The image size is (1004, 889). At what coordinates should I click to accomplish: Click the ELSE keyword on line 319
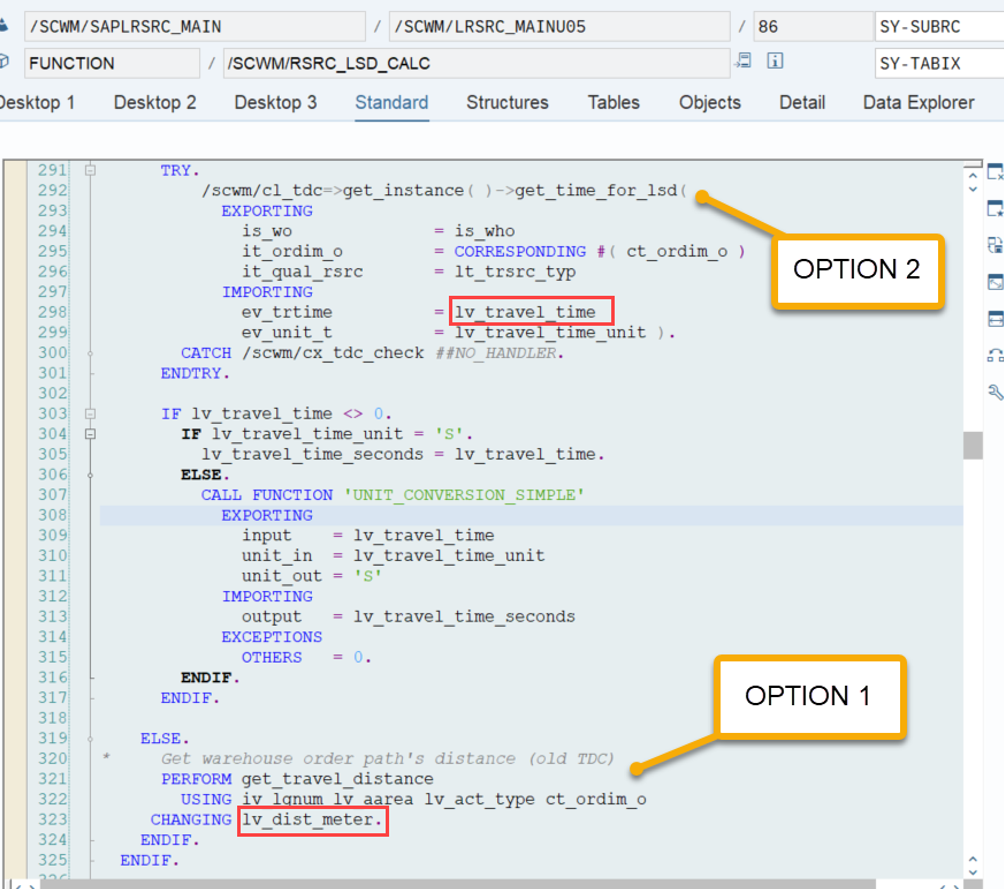160,739
